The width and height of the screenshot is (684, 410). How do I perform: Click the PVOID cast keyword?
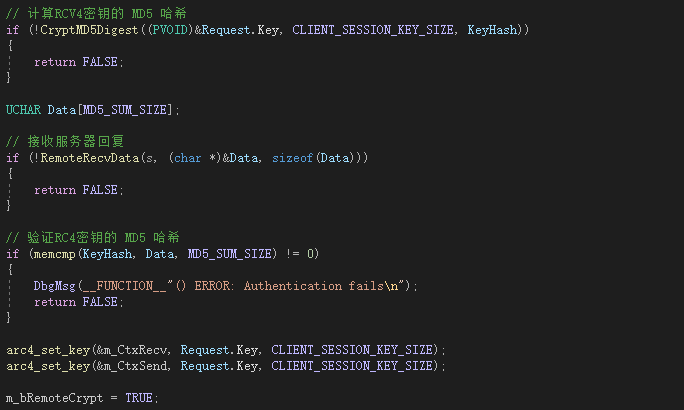[x=171, y=30]
